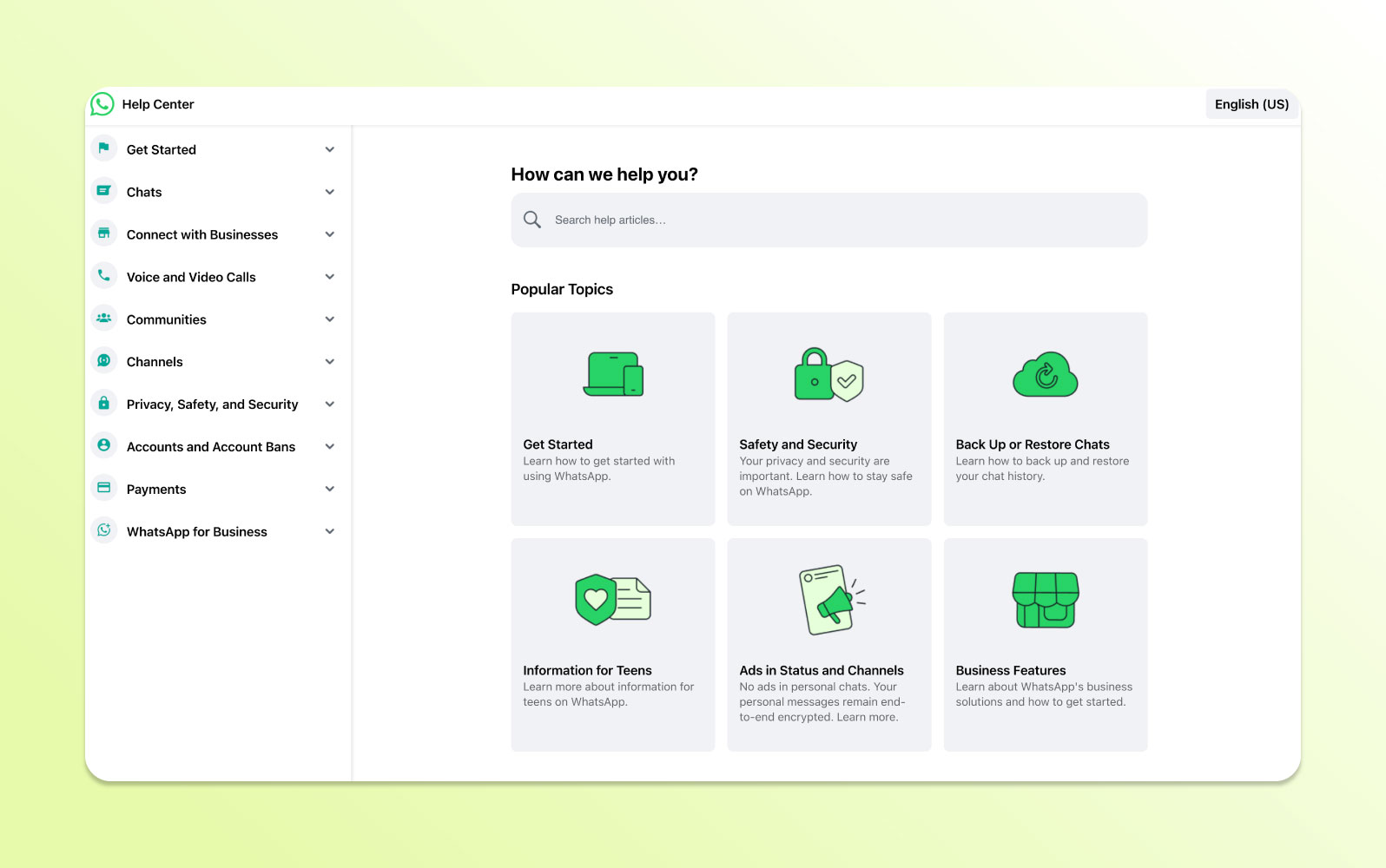This screenshot has height=868, width=1386.
Task: Select Communities in the sidebar
Action: (167, 319)
